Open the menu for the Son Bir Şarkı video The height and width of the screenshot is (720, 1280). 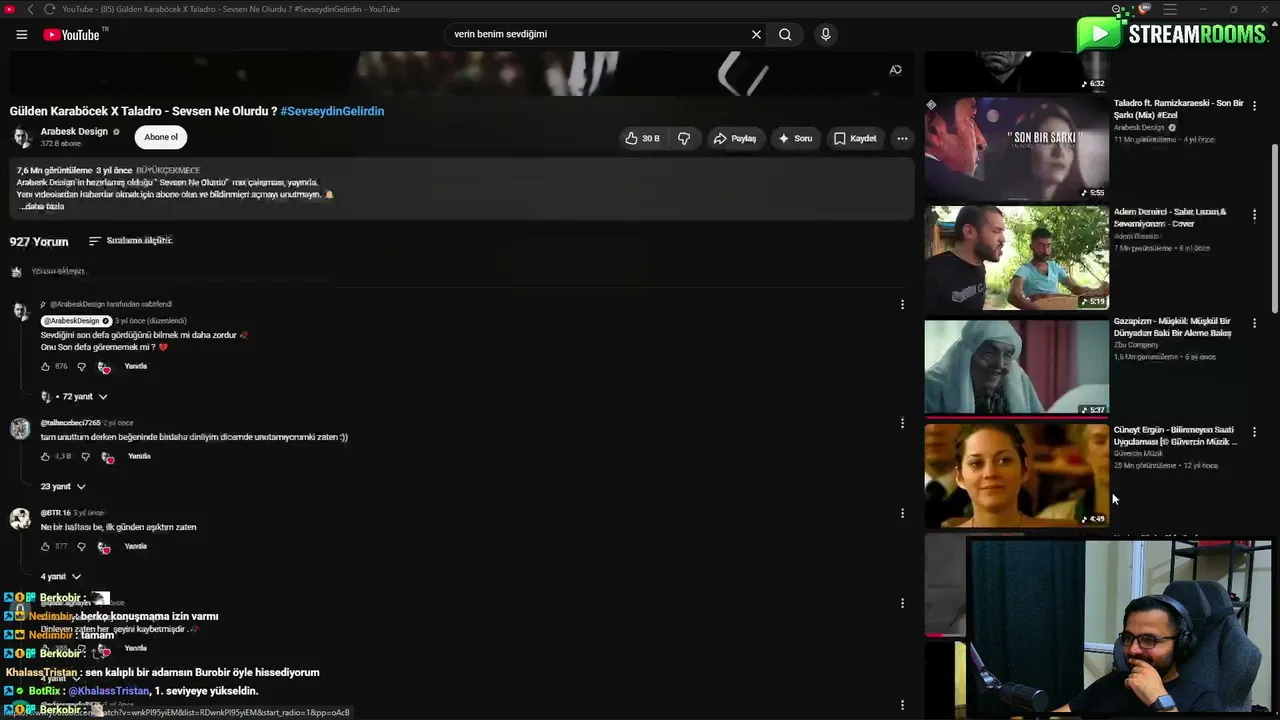tap(1254, 105)
